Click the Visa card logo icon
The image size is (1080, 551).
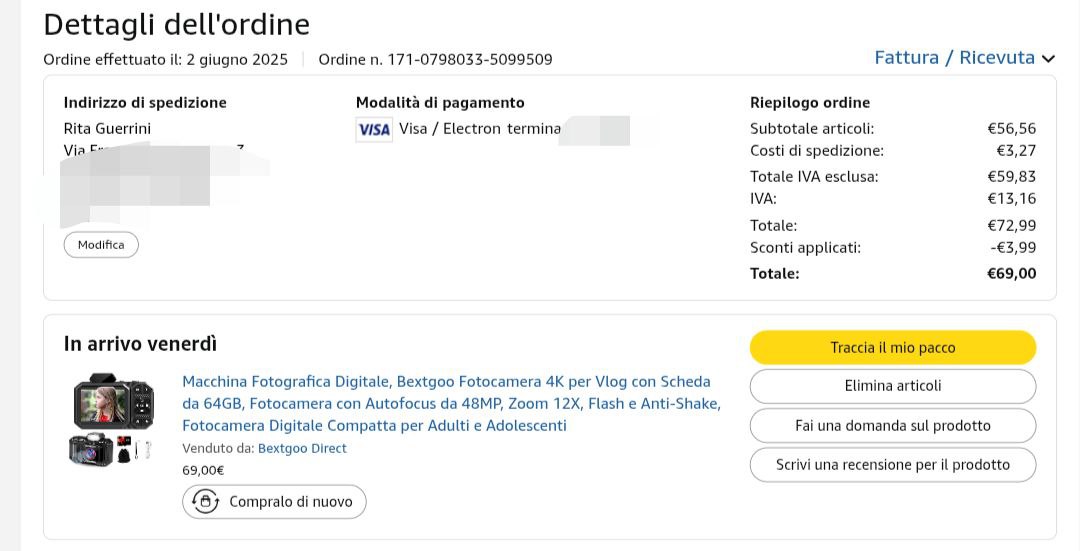click(374, 129)
